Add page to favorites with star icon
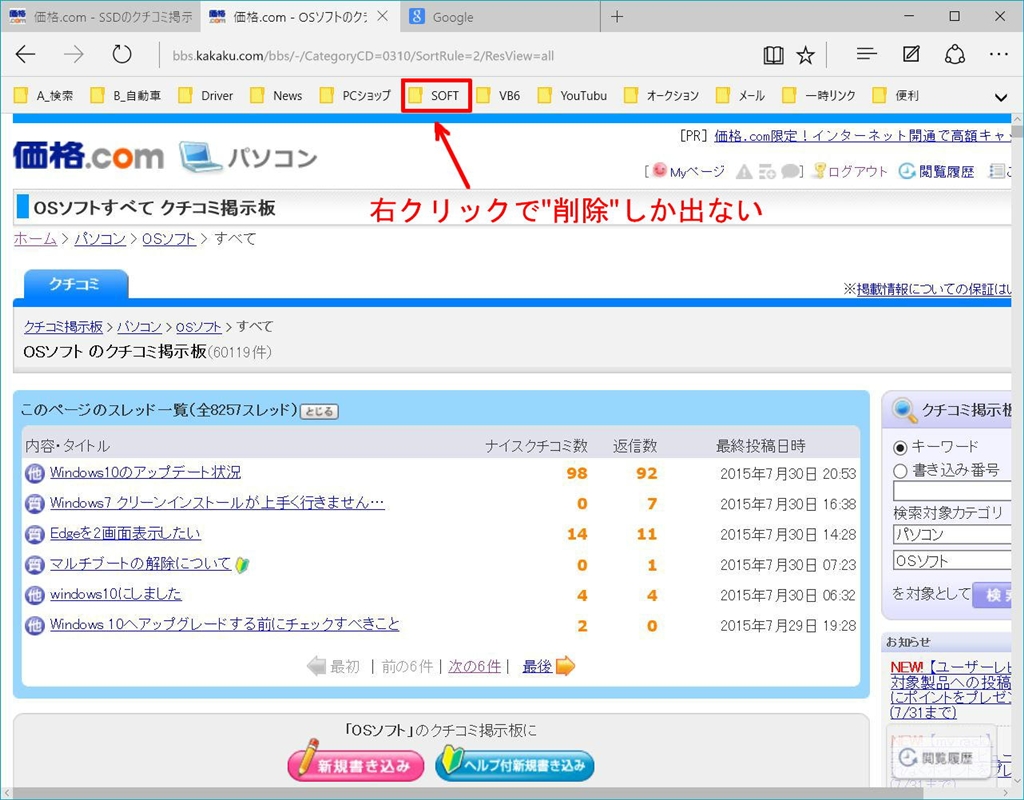The height and width of the screenshot is (800, 1024). (x=806, y=56)
